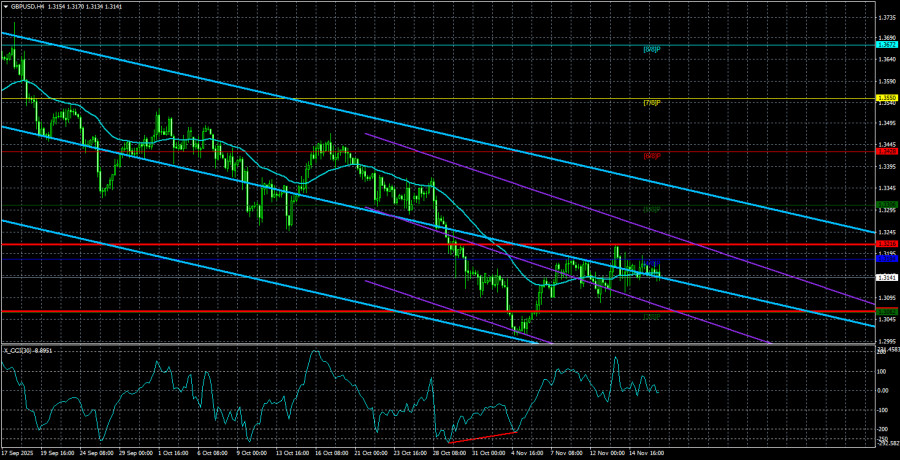Click the cyan [8/8]P level label
The height and width of the screenshot is (460, 900).
(651, 50)
